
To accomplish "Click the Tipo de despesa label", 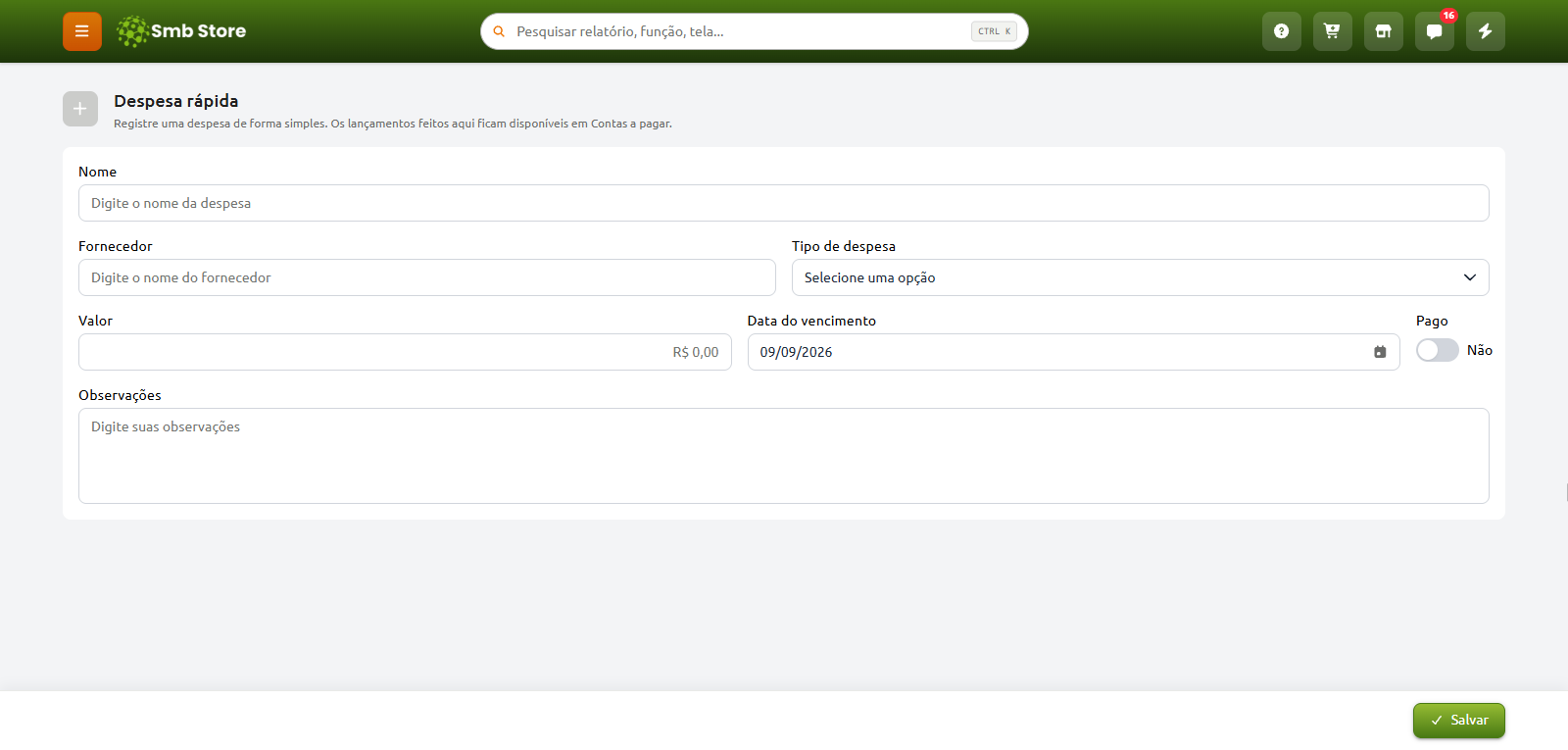I will pyautogui.click(x=844, y=246).
